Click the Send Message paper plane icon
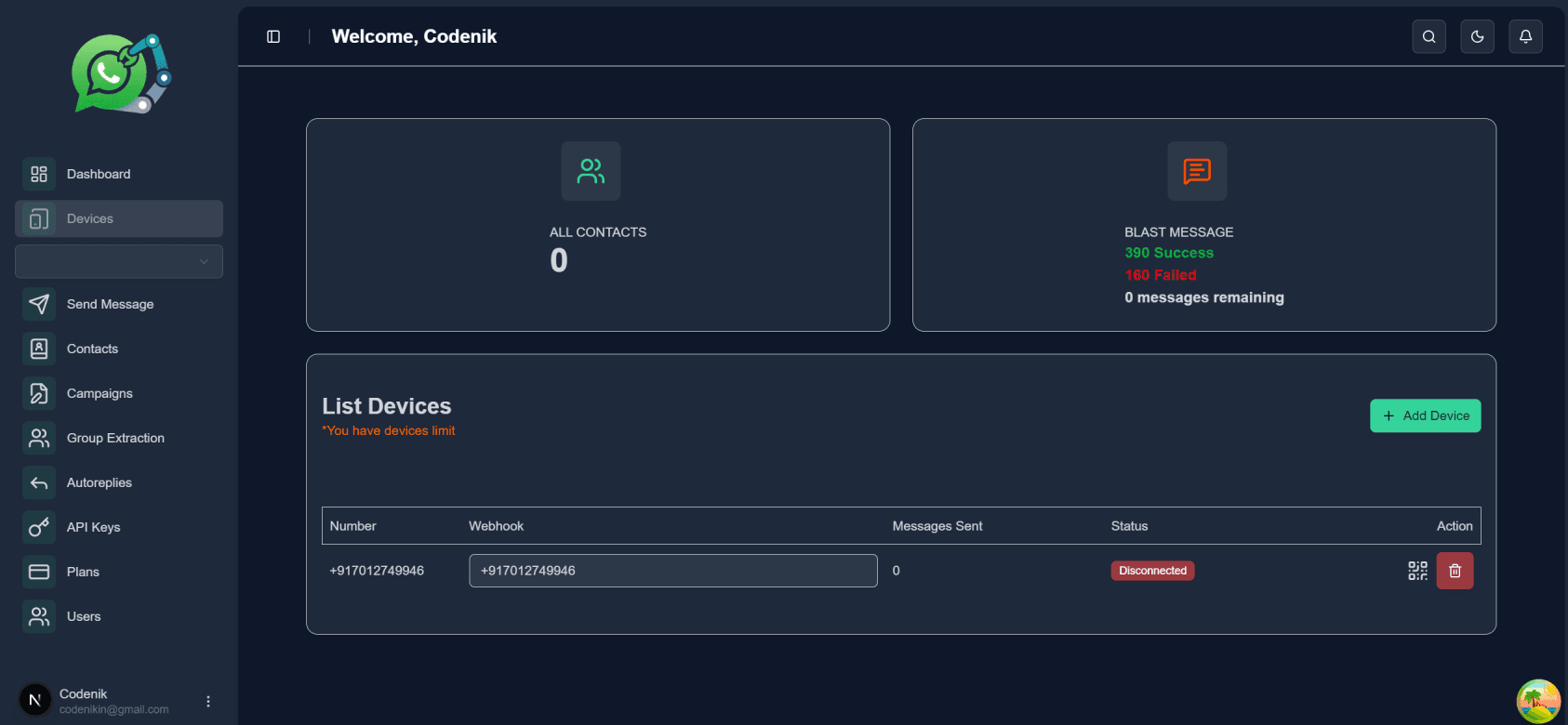1568x725 pixels. pyautogui.click(x=39, y=304)
